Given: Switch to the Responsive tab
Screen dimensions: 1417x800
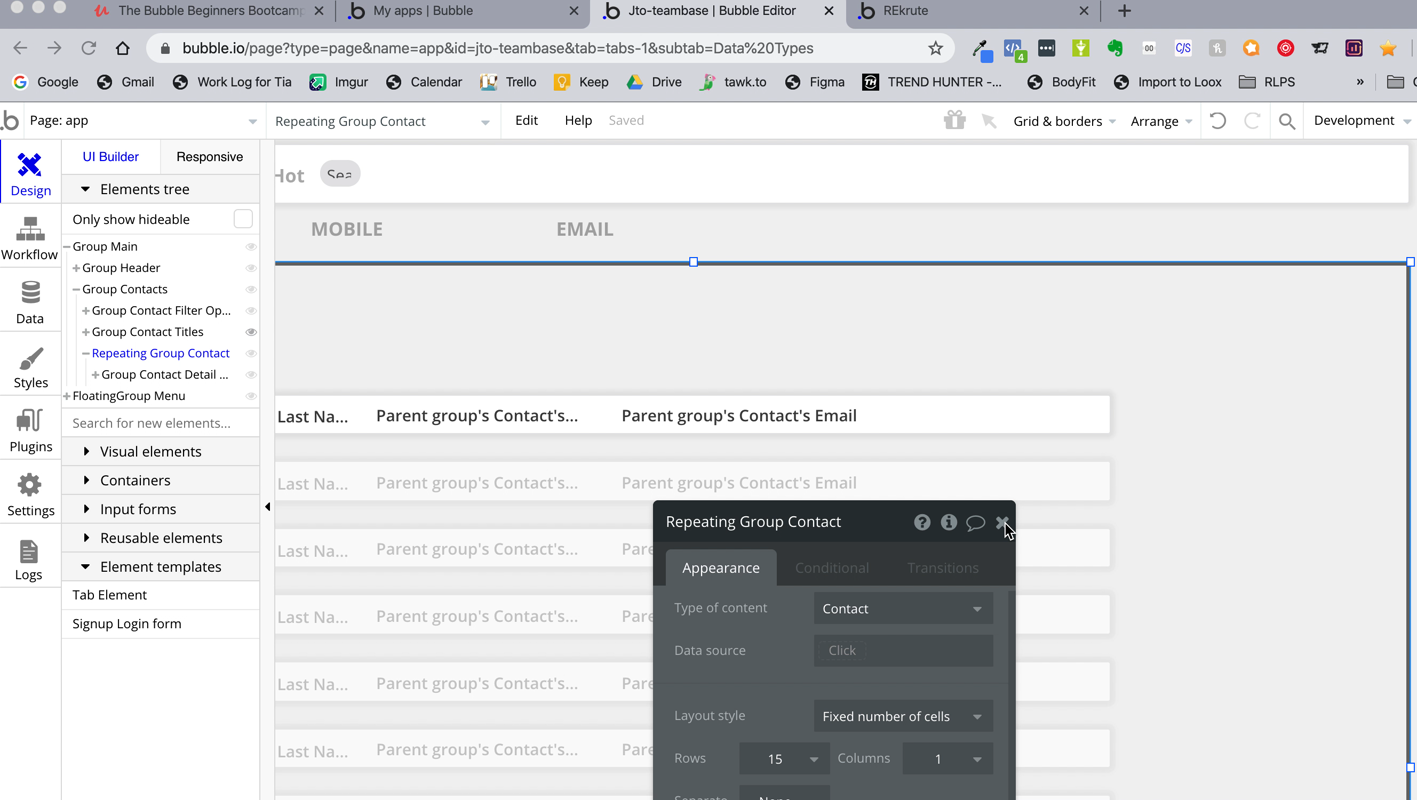Looking at the screenshot, I should (209, 157).
